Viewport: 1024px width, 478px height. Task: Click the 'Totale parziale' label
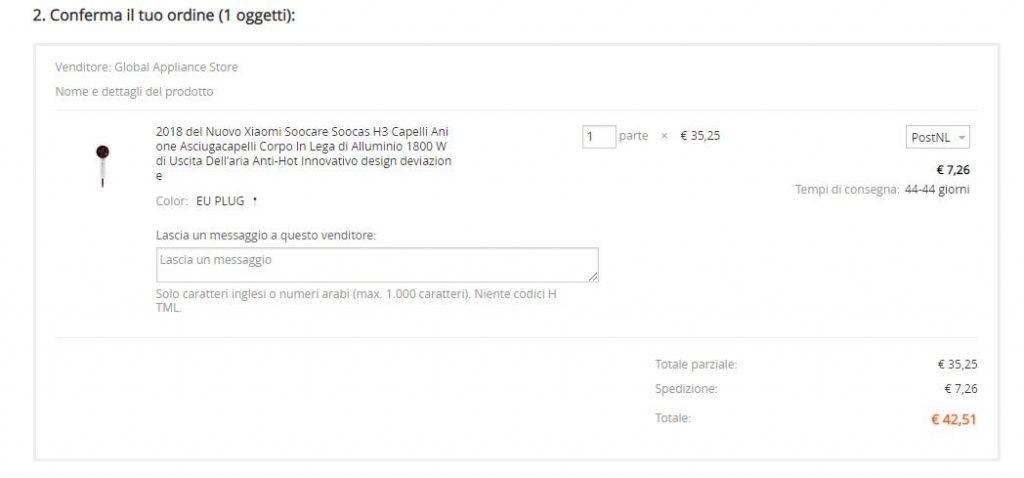(x=696, y=365)
